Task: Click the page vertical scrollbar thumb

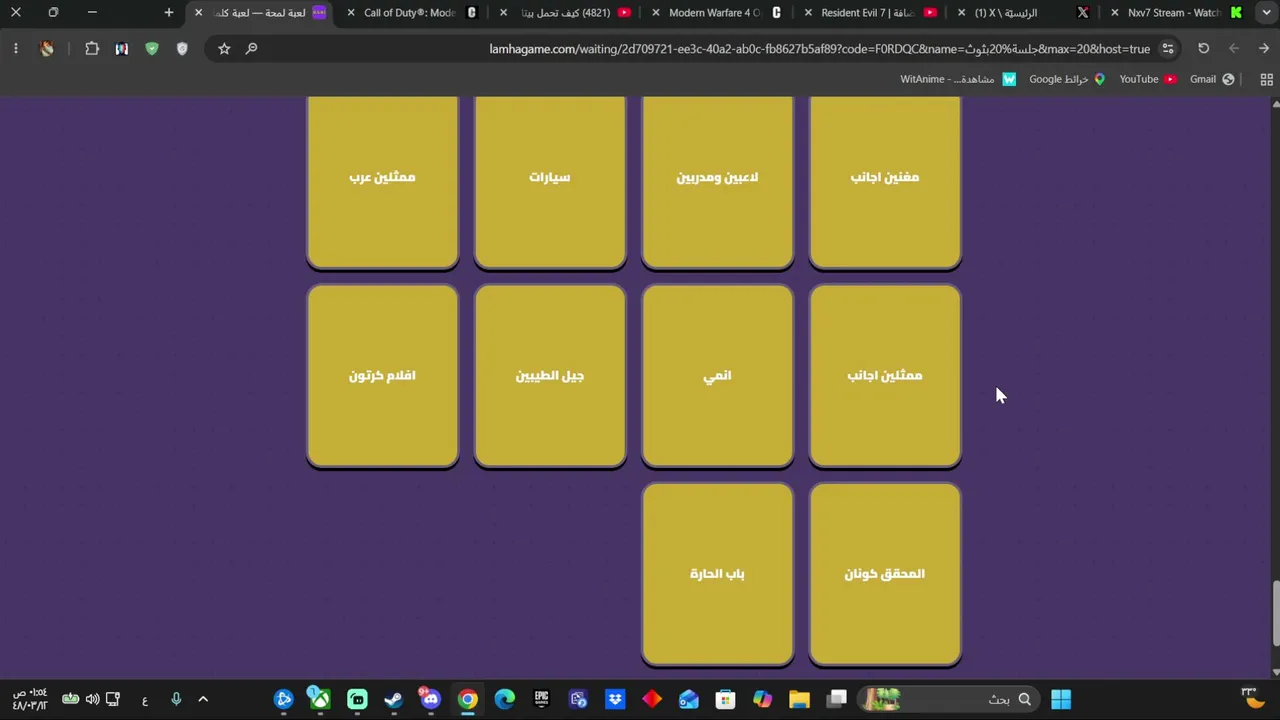Action: 1275,612
